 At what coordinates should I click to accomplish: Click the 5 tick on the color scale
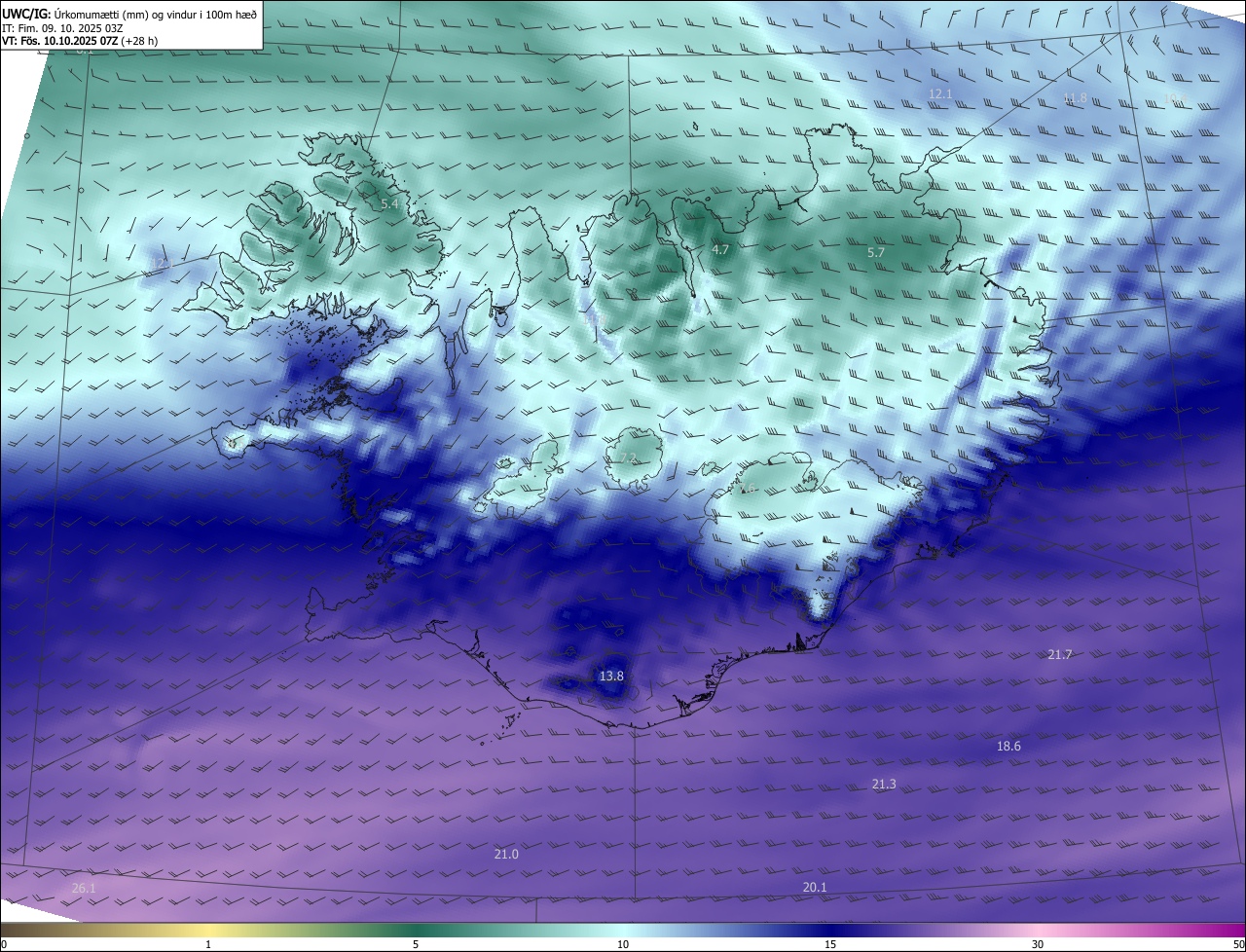point(416,945)
